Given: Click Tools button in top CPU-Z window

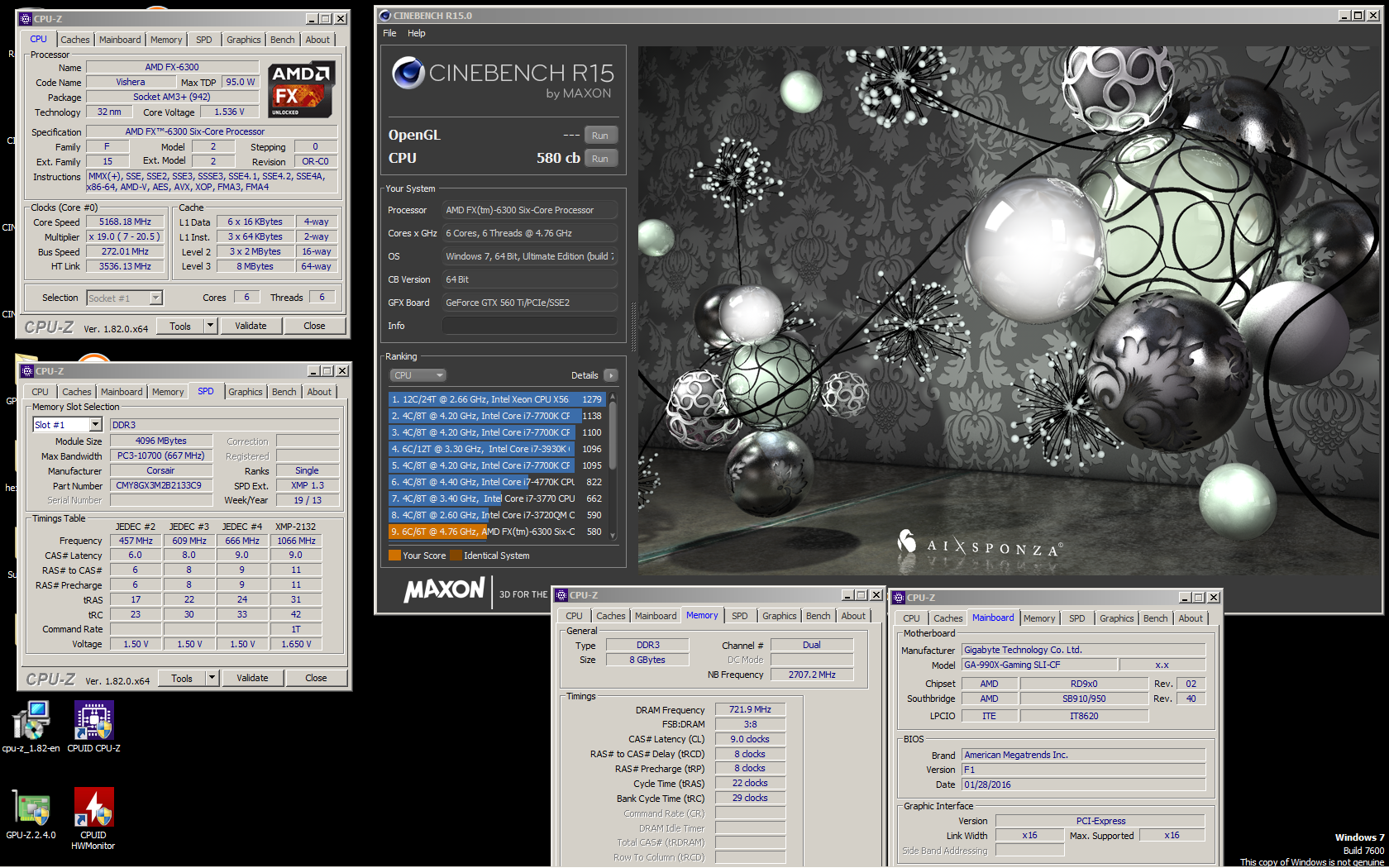Looking at the screenshot, I should [180, 326].
